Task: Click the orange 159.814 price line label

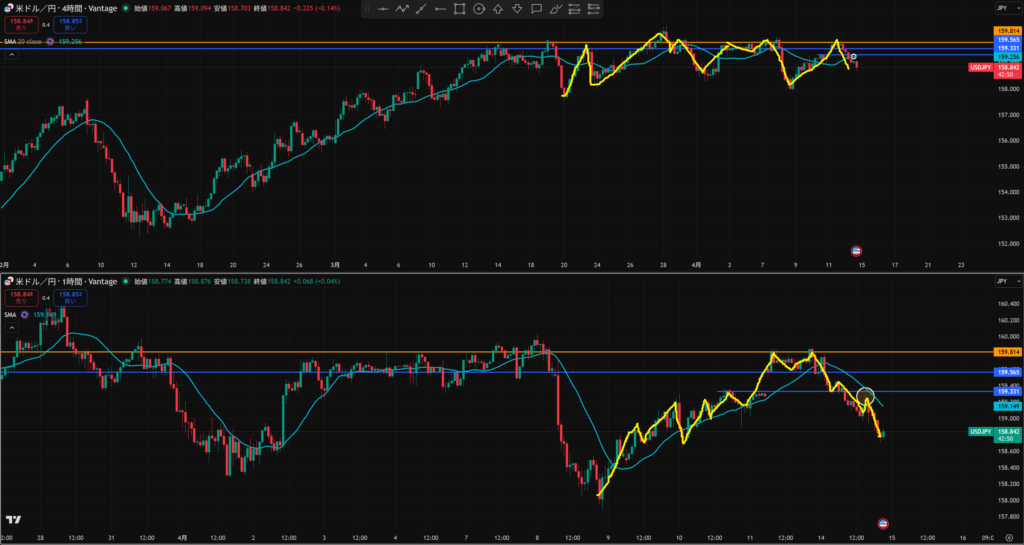Action: [x=1007, y=32]
